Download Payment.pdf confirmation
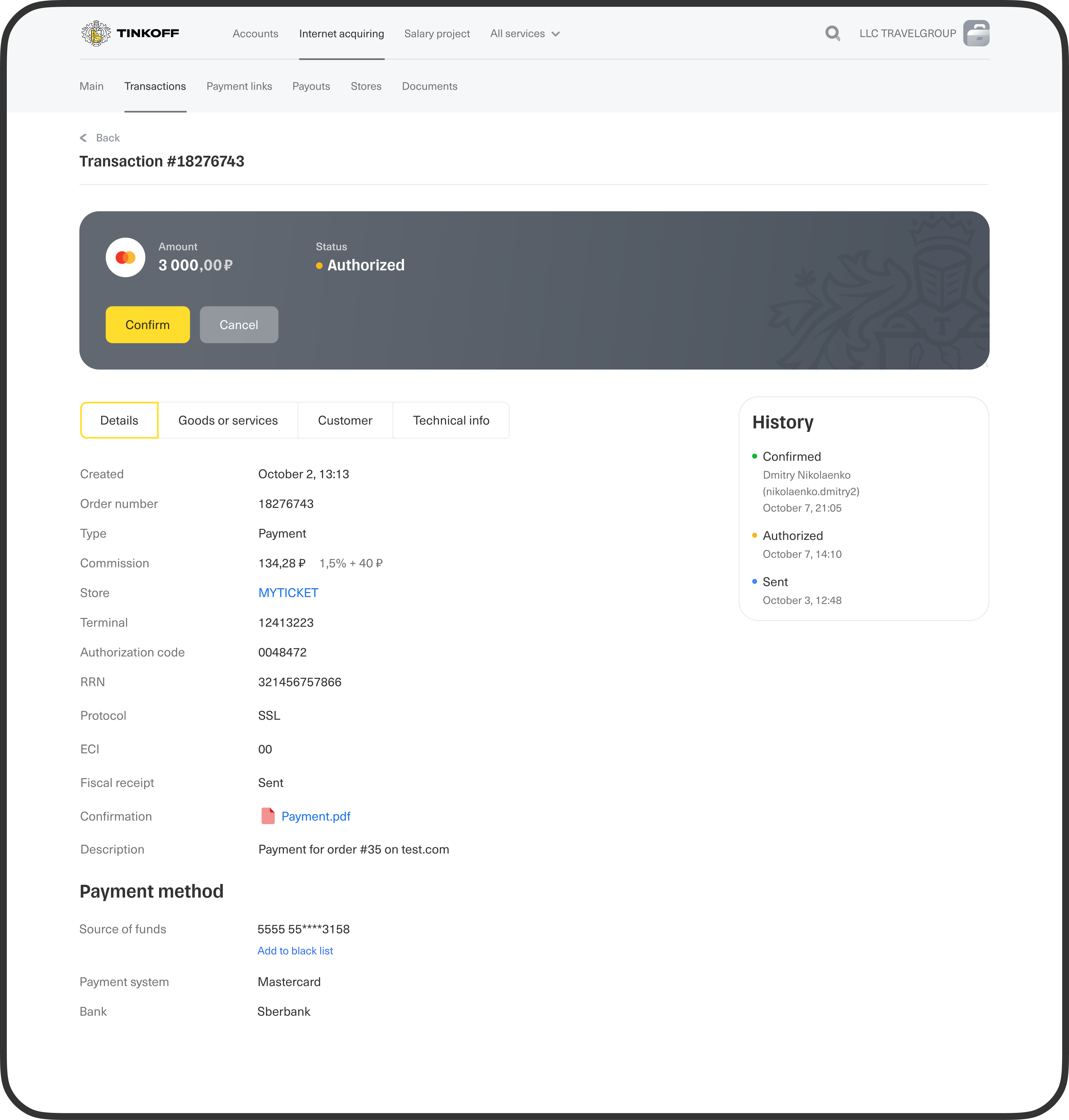The height and width of the screenshot is (1120, 1069). (316, 817)
